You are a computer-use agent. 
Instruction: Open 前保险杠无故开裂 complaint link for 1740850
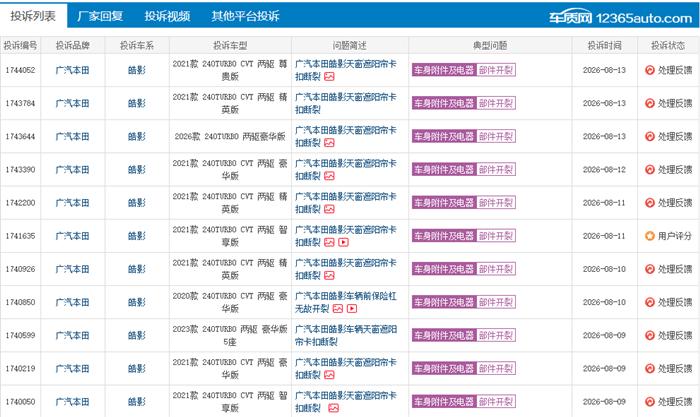point(346,302)
